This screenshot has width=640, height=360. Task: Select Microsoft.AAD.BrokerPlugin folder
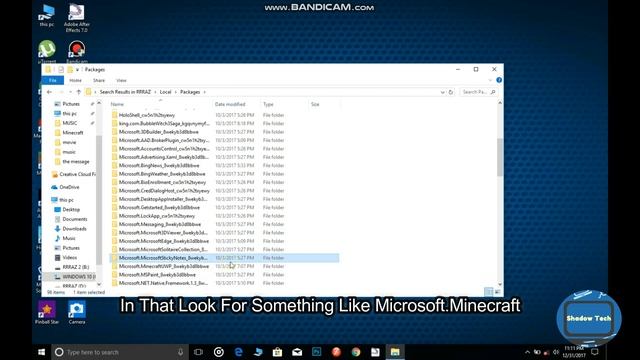164,140
